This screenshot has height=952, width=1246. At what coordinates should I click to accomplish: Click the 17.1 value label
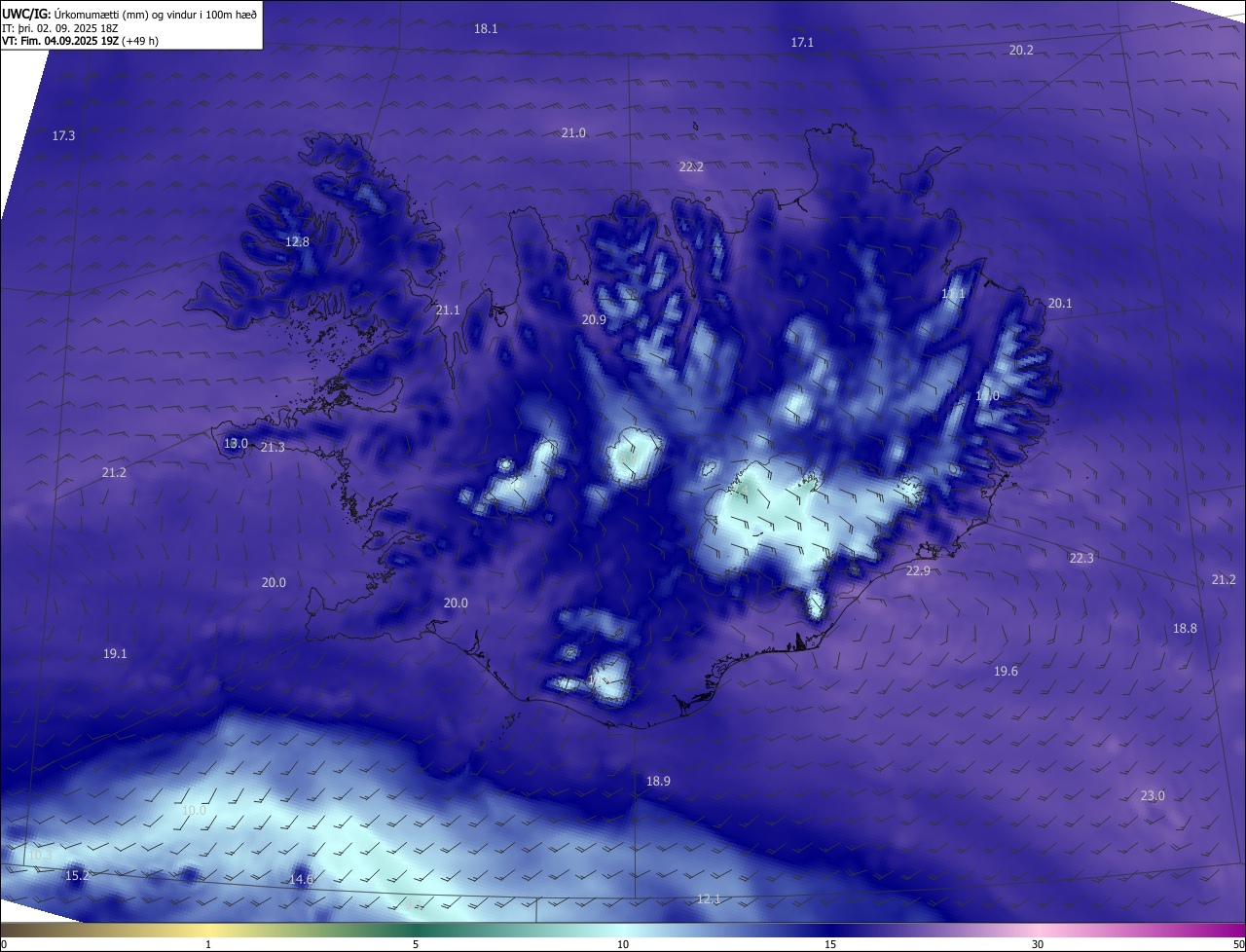802,43
